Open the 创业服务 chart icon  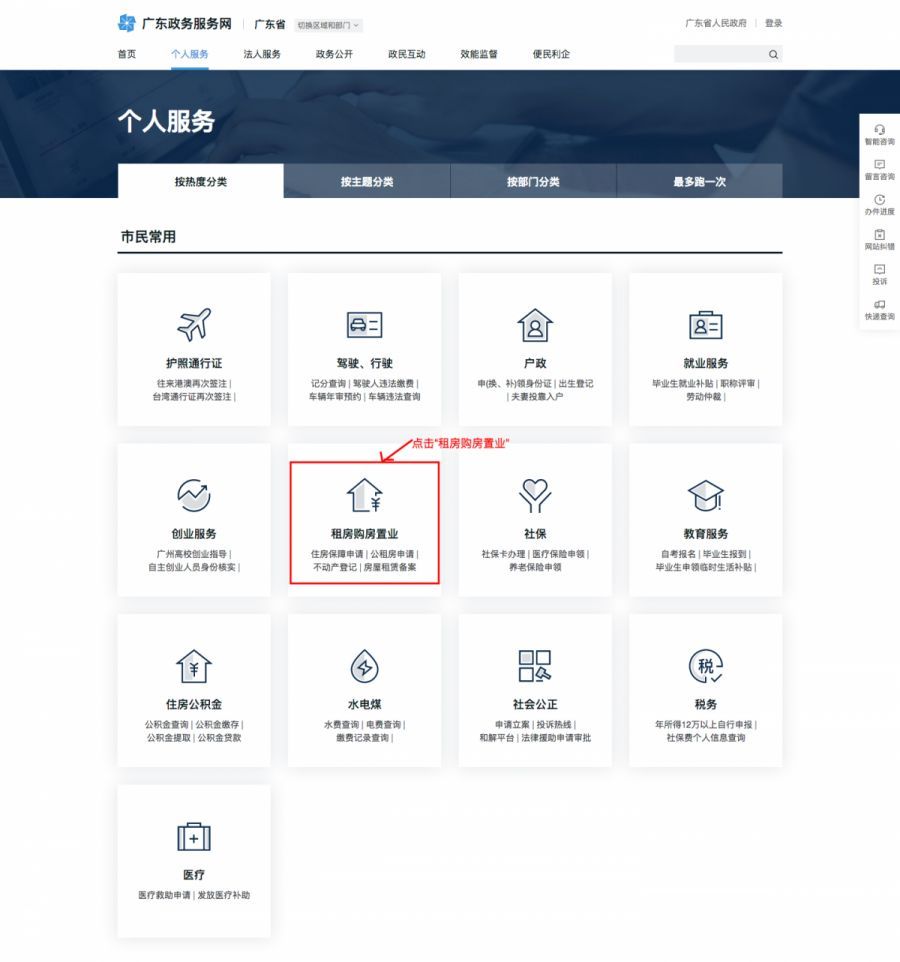pos(193,495)
